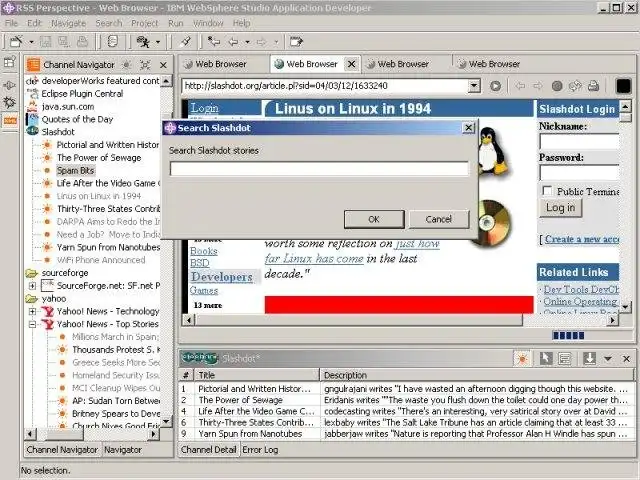Image resolution: width=640 pixels, height=480 pixels.
Task: Click the blue progress bar below browser
Action: click(568, 336)
